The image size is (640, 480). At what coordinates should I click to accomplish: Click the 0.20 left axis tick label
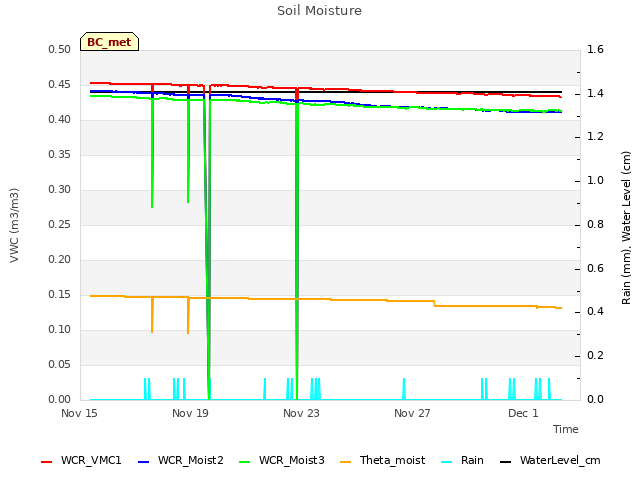(60, 260)
